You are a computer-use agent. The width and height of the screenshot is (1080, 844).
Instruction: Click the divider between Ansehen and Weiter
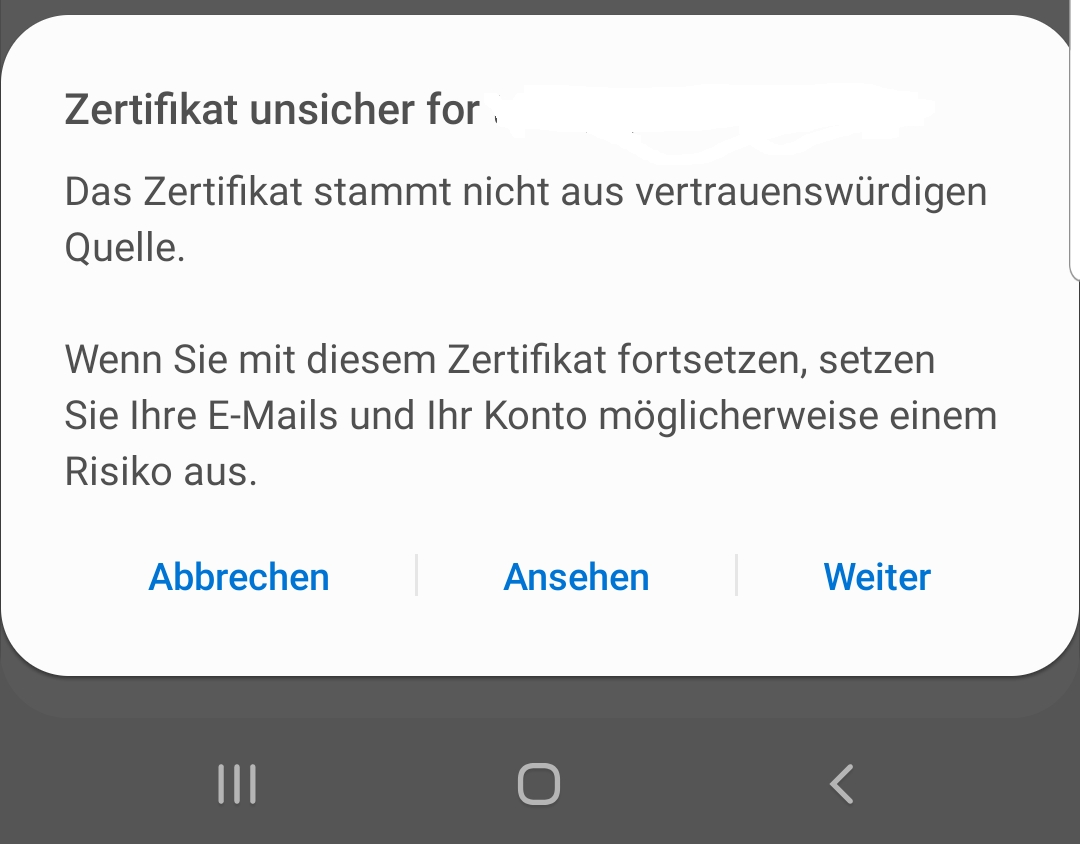[736, 576]
